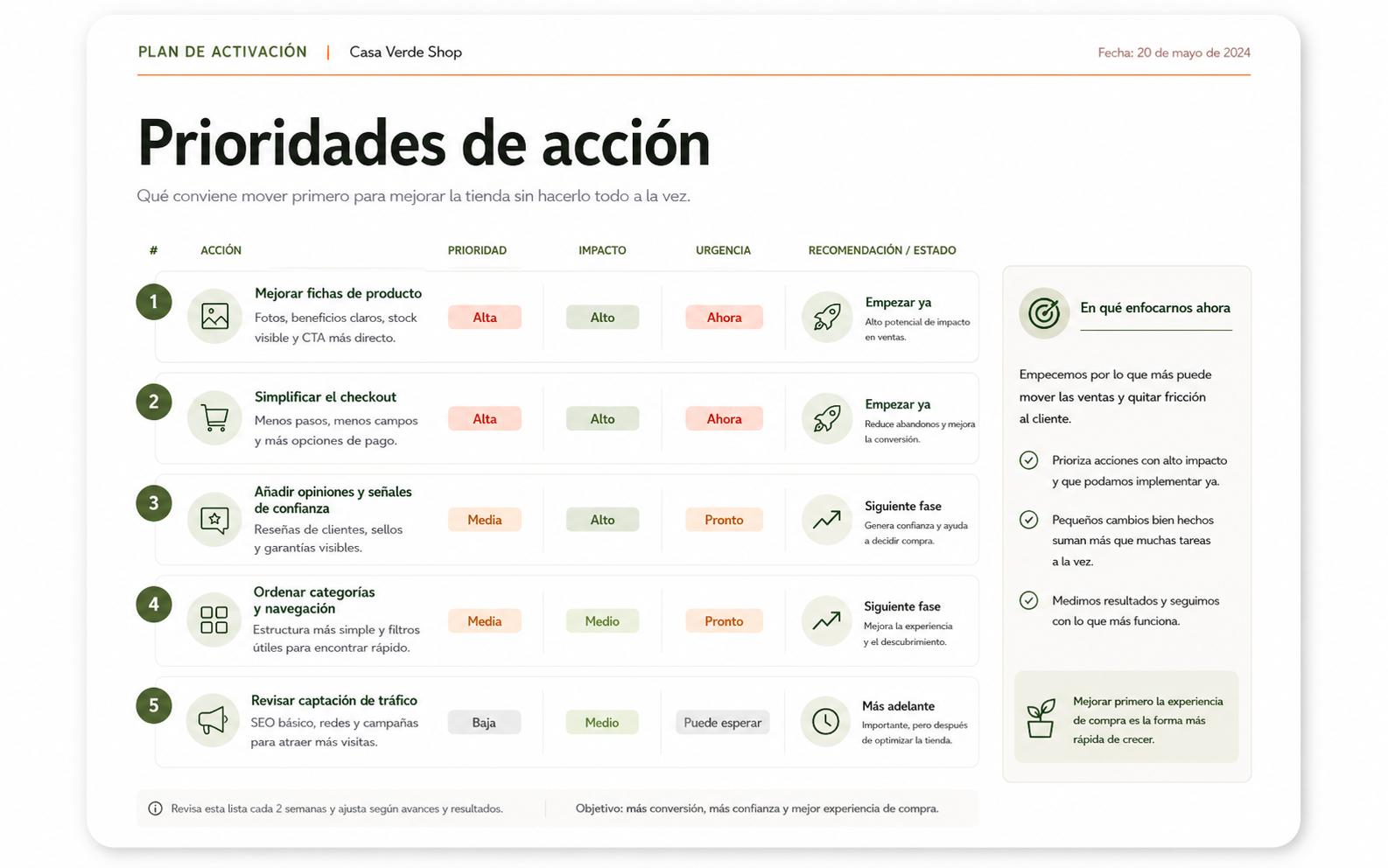Click the trend arrow icon in the Añadir opiniones row
1388x868 pixels.
tap(826, 520)
